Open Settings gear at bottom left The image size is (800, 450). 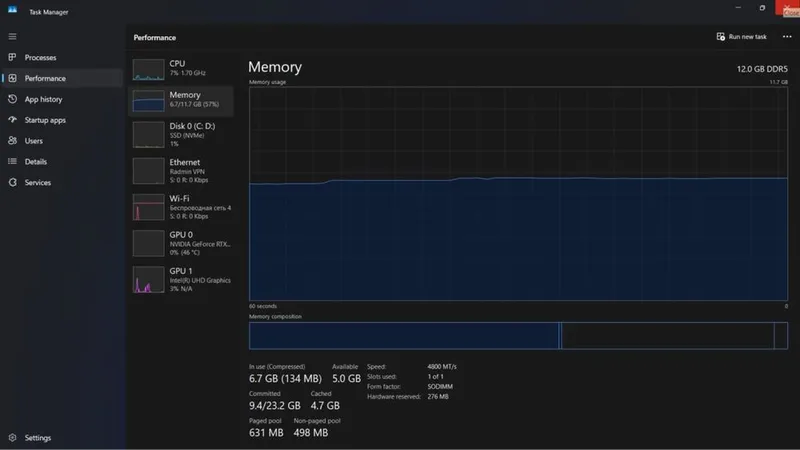[x=12, y=438]
